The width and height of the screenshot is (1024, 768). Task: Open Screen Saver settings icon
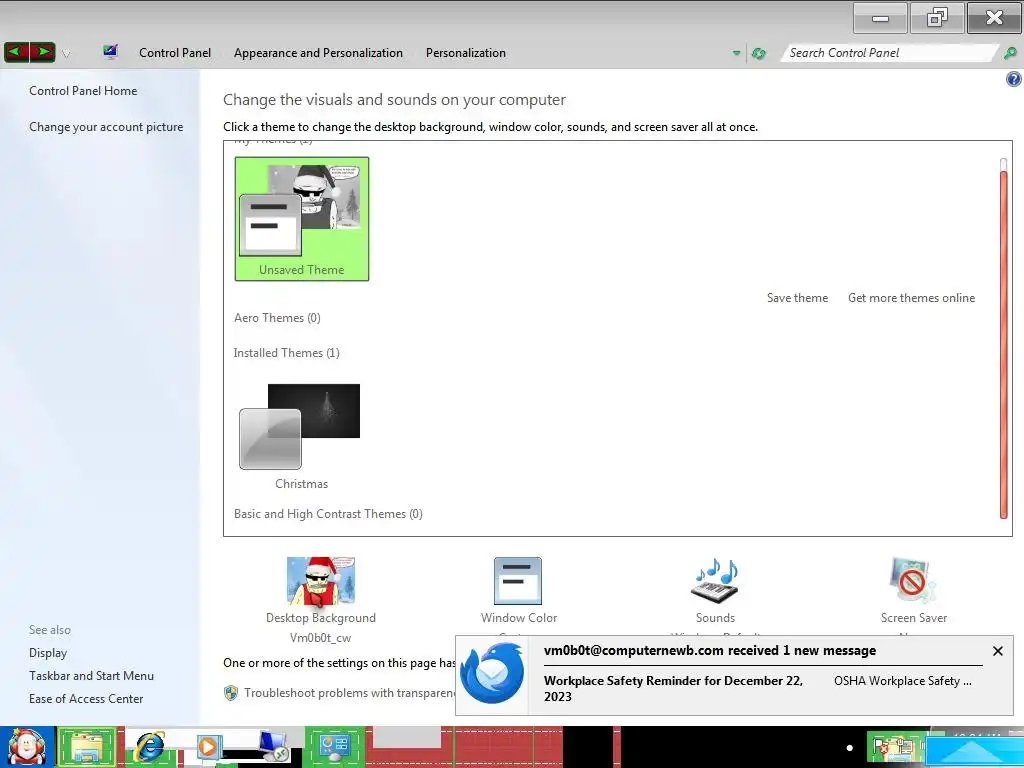913,581
